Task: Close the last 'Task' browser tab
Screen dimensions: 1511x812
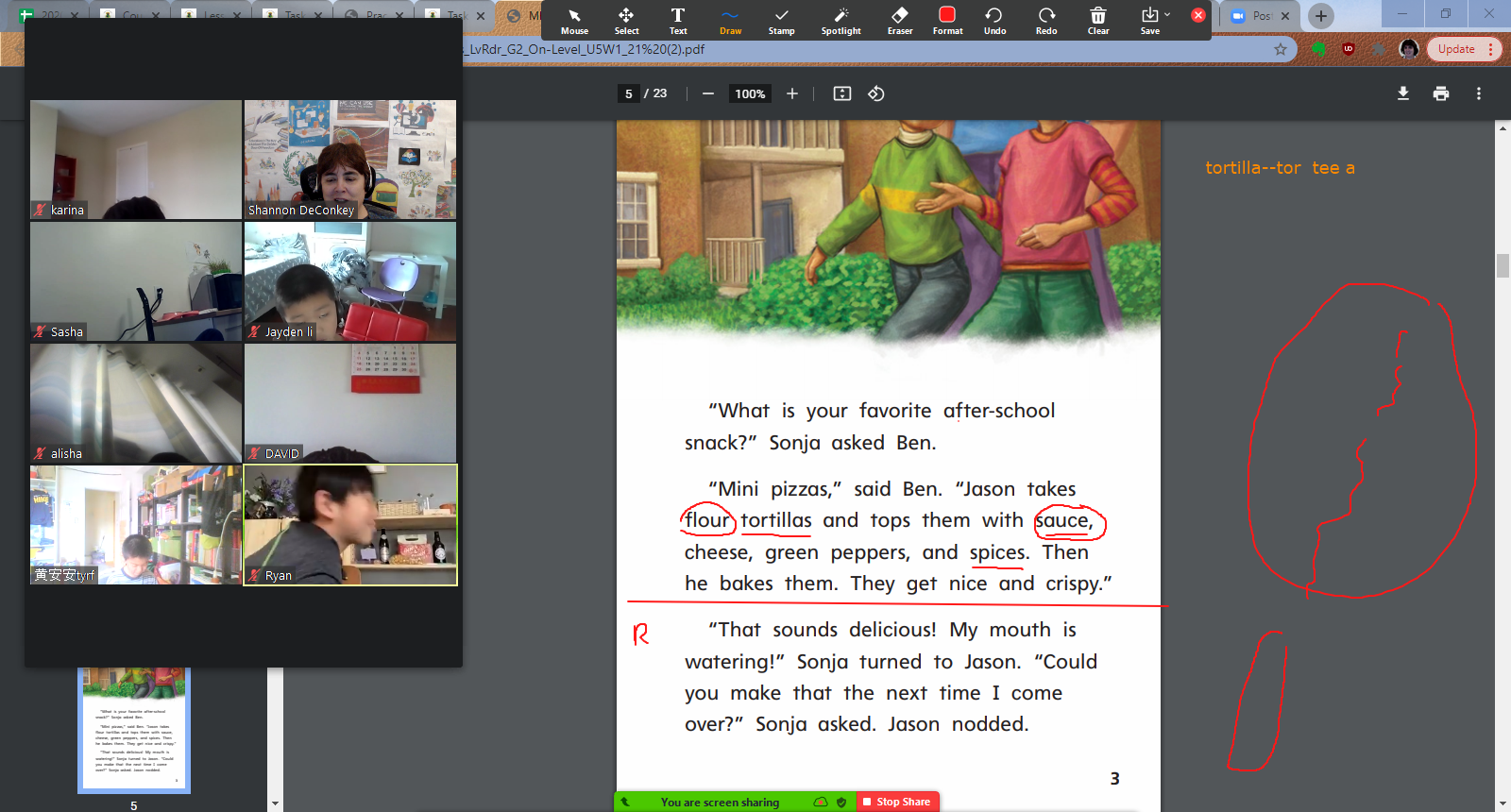Action: (x=481, y=15)
